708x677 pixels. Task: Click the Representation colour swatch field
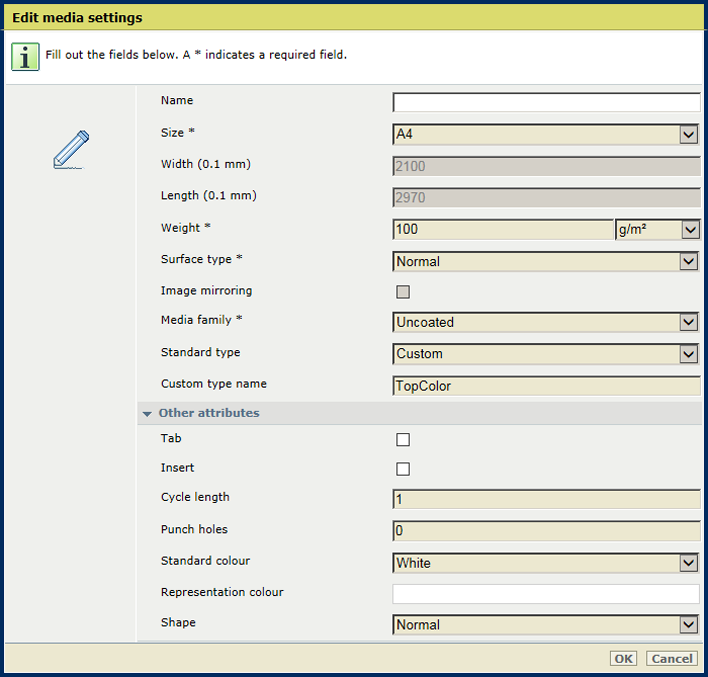(546, 594)
